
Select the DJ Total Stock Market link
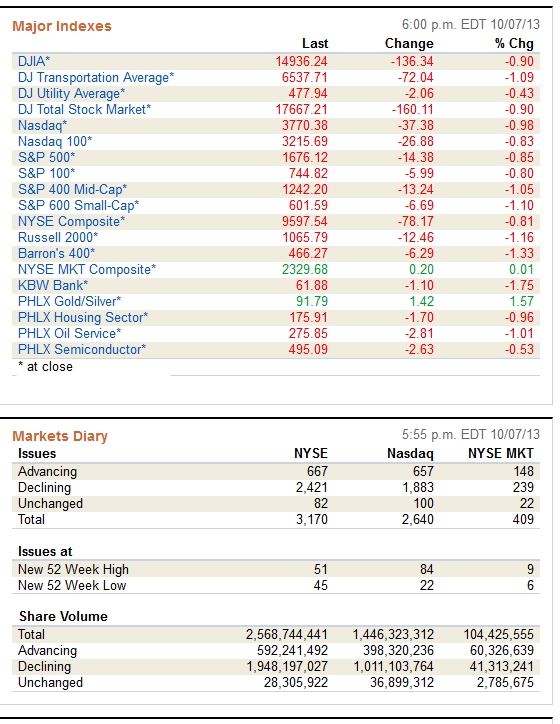pyautogui.click(x=84, y=109)
